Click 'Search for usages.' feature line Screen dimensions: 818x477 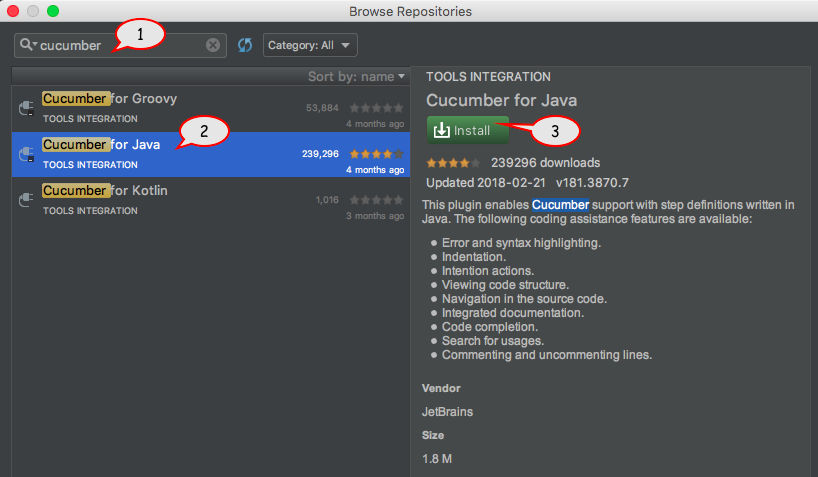(493, 341)
